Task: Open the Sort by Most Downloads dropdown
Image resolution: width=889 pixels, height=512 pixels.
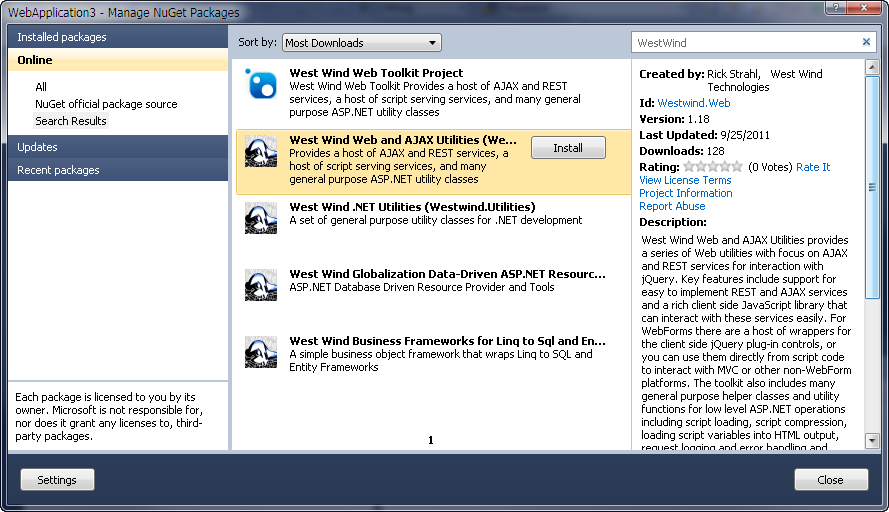Action: point(360,43)
